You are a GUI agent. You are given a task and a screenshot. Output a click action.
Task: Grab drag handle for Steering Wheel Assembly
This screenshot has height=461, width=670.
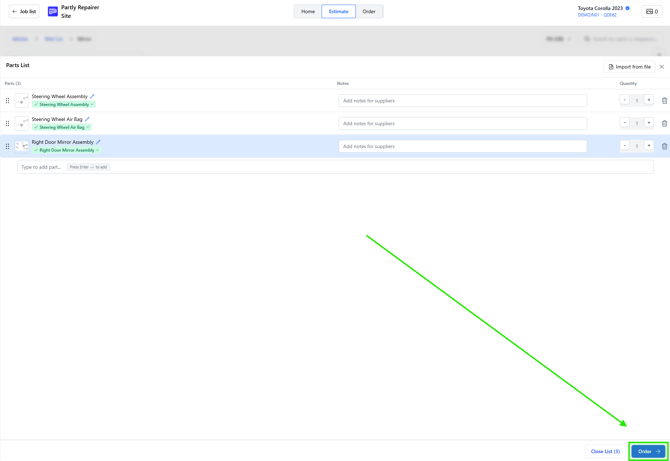[7, 100]
